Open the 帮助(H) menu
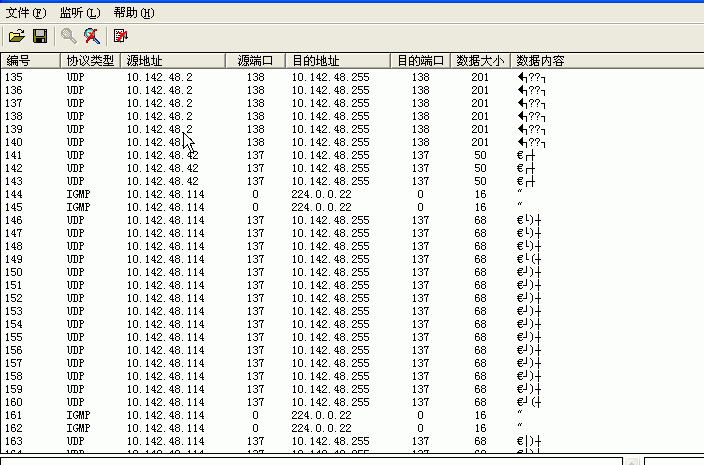 pyautogui.click(x=134, y=13)
